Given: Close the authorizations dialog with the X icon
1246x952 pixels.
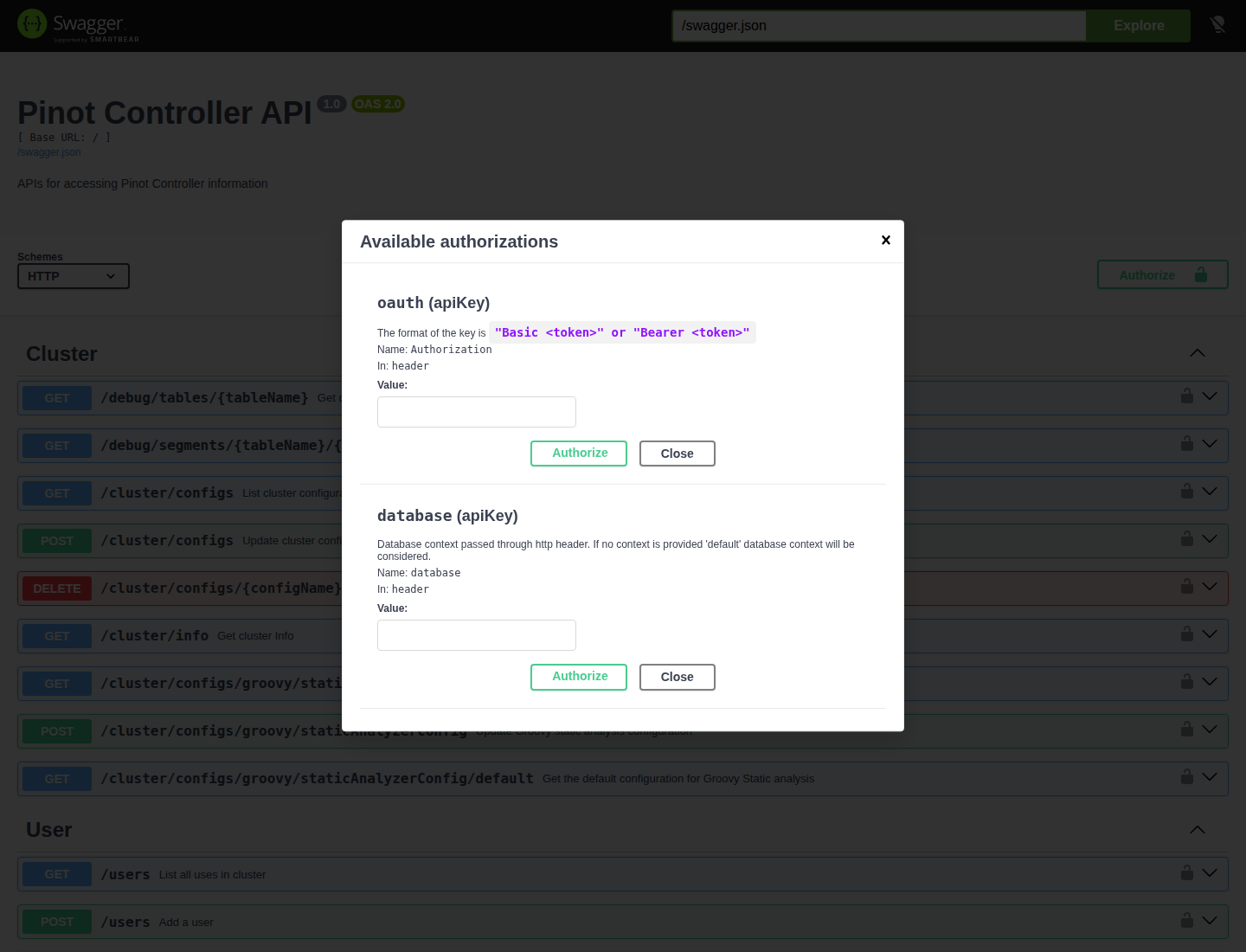Looking at the screenshot, I should point(886,241).
